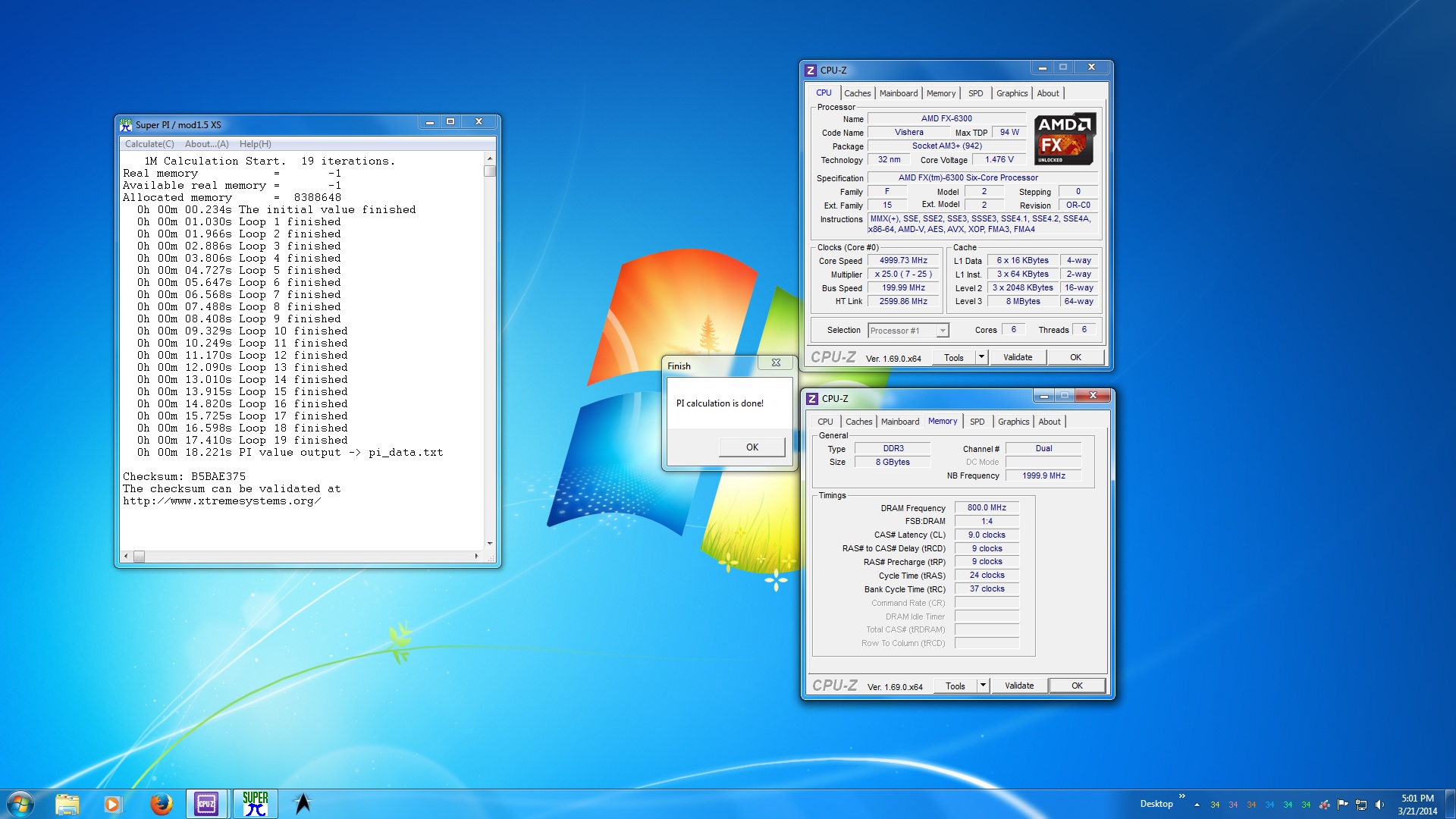
Task: Click the Loop 19 finished line
Action: (243, 440)
